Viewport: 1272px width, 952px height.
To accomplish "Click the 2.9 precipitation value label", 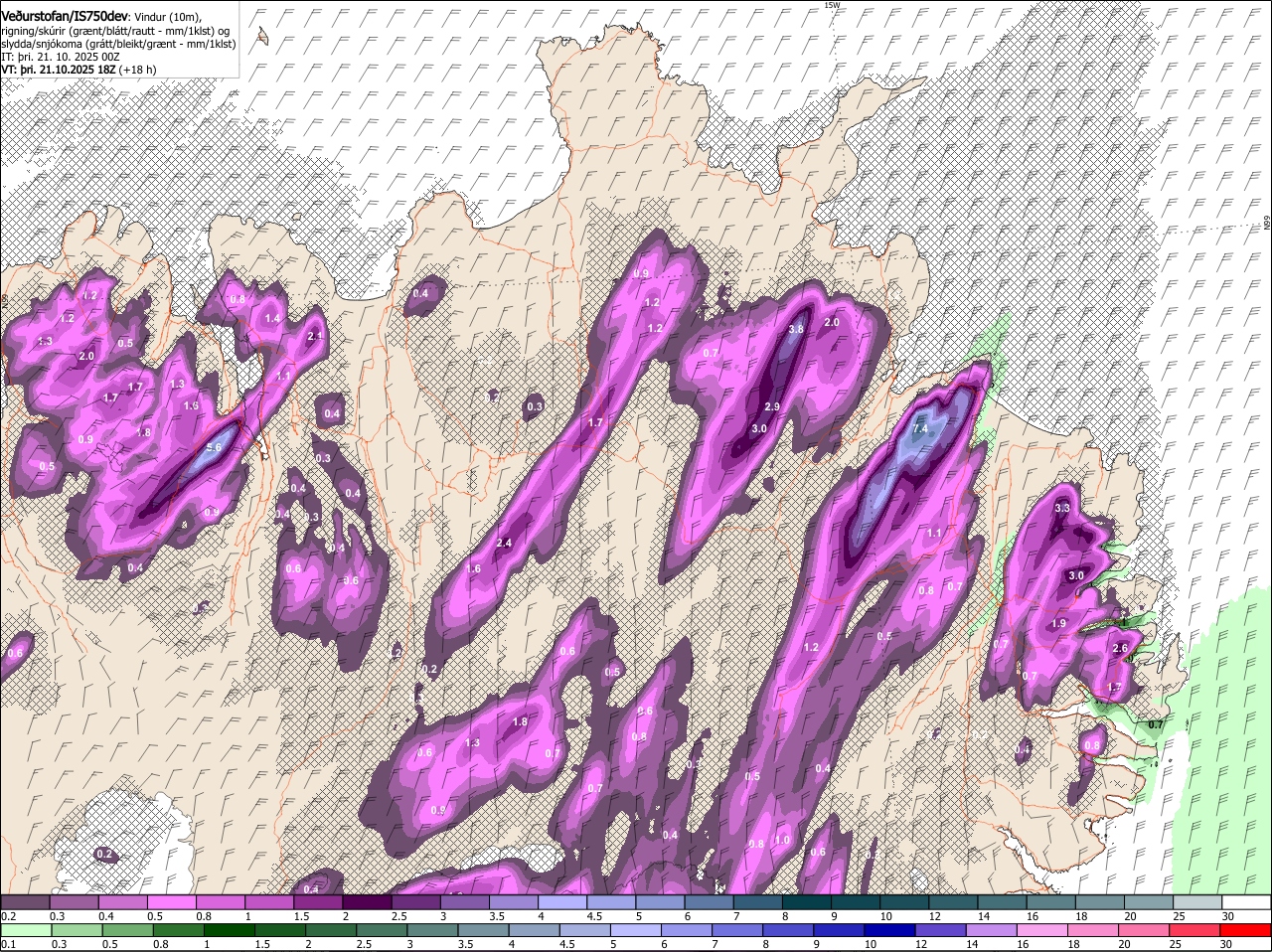I will [772, 407].
